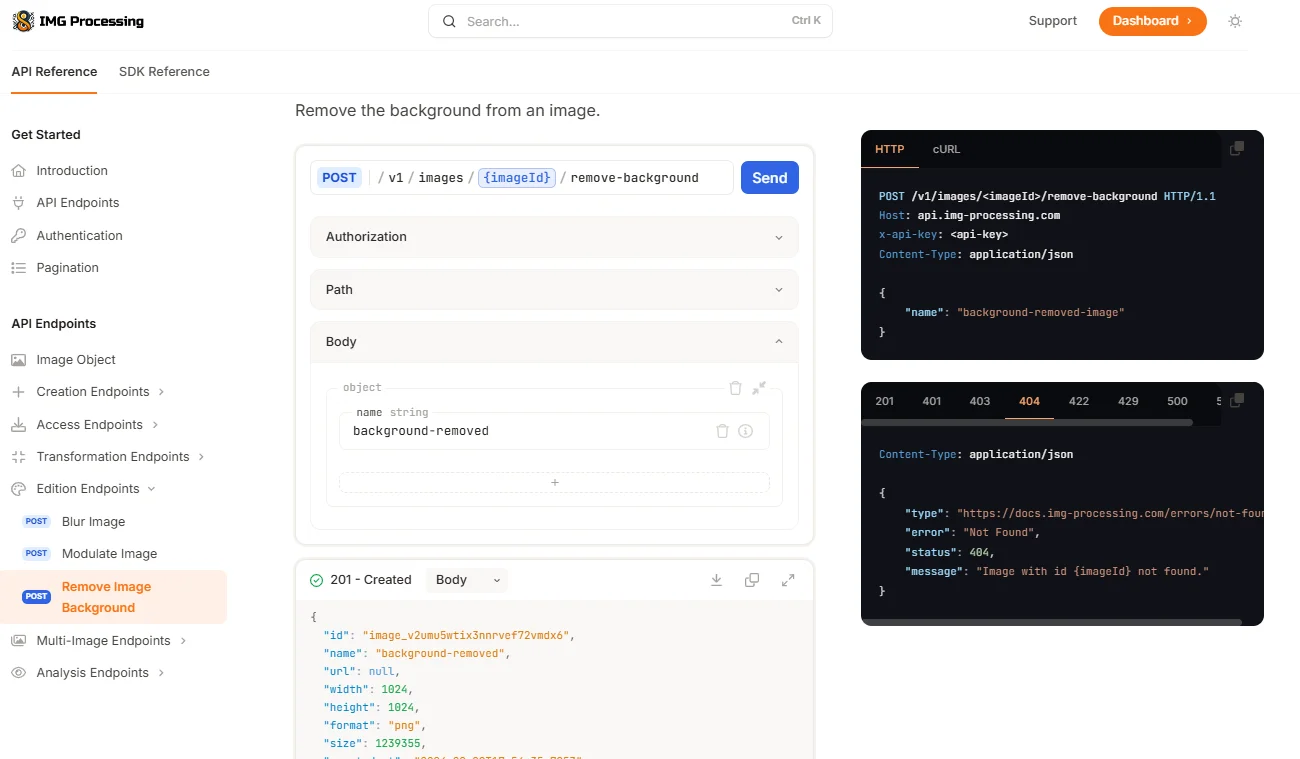Switch to the SDK Reference tab
Screen dimensions: 1300x759
tap(164, 72)
